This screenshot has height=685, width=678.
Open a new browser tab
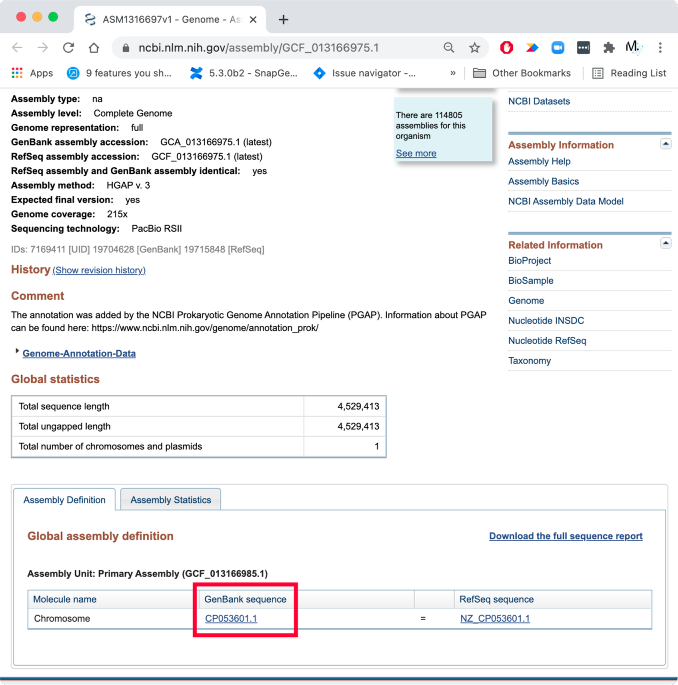pos(283,20)
